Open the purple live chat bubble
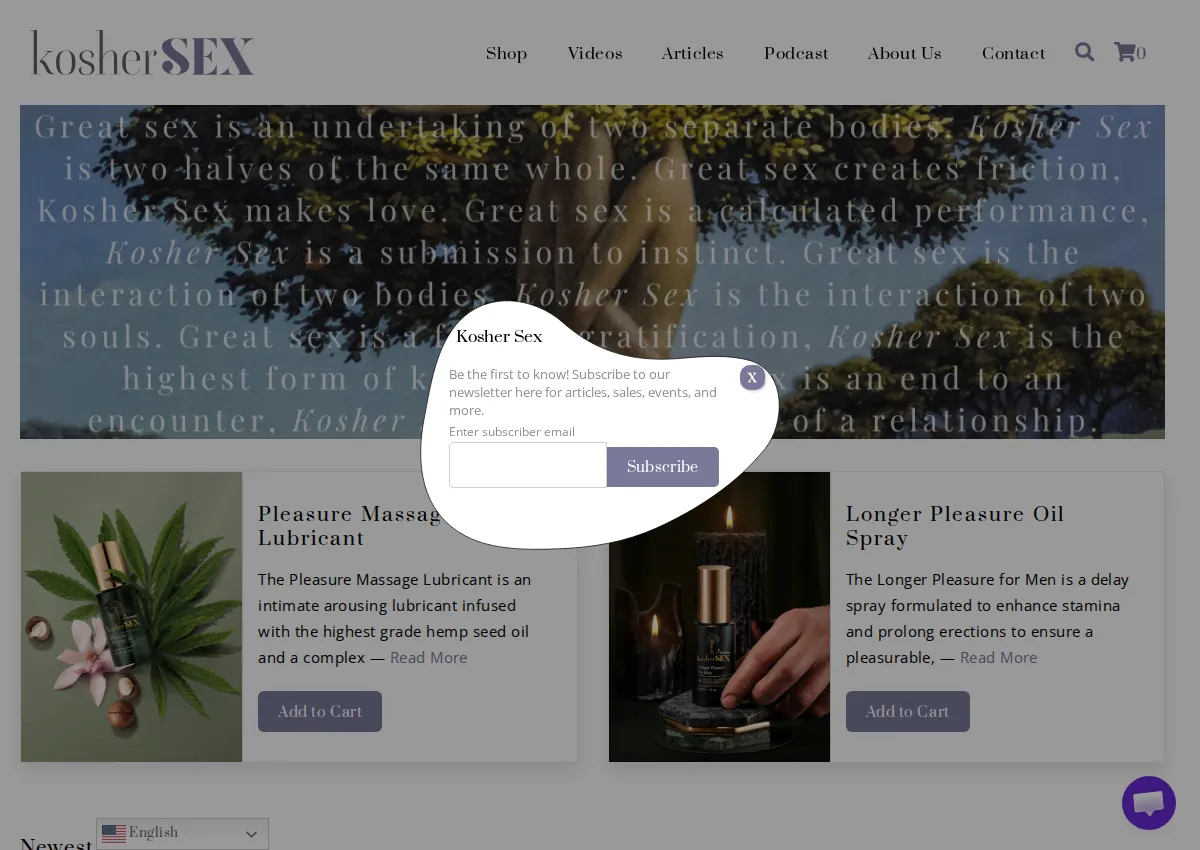This screenshot has height=850, width=1200. [x=1149, y=803]
